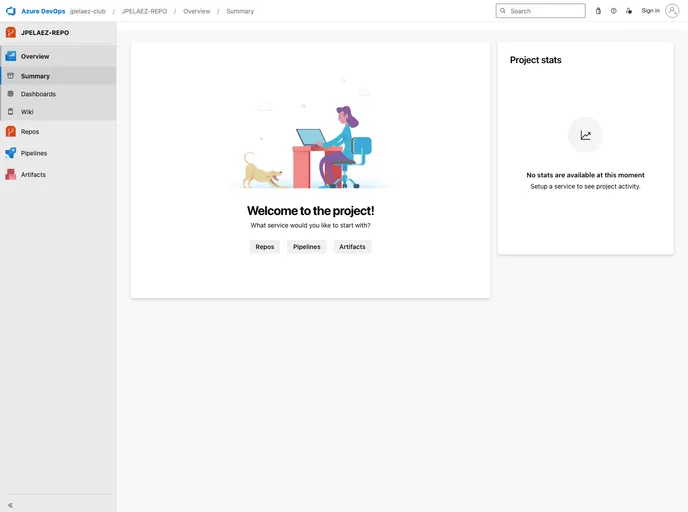Open Pipelines from the sidebar
The image size is (688, 512).
pyautogui.click(x=33, y=153)
